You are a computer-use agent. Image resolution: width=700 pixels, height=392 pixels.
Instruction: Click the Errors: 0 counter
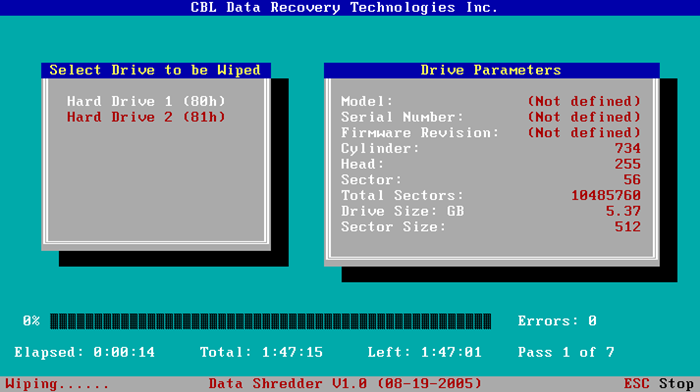pos(557,321)
